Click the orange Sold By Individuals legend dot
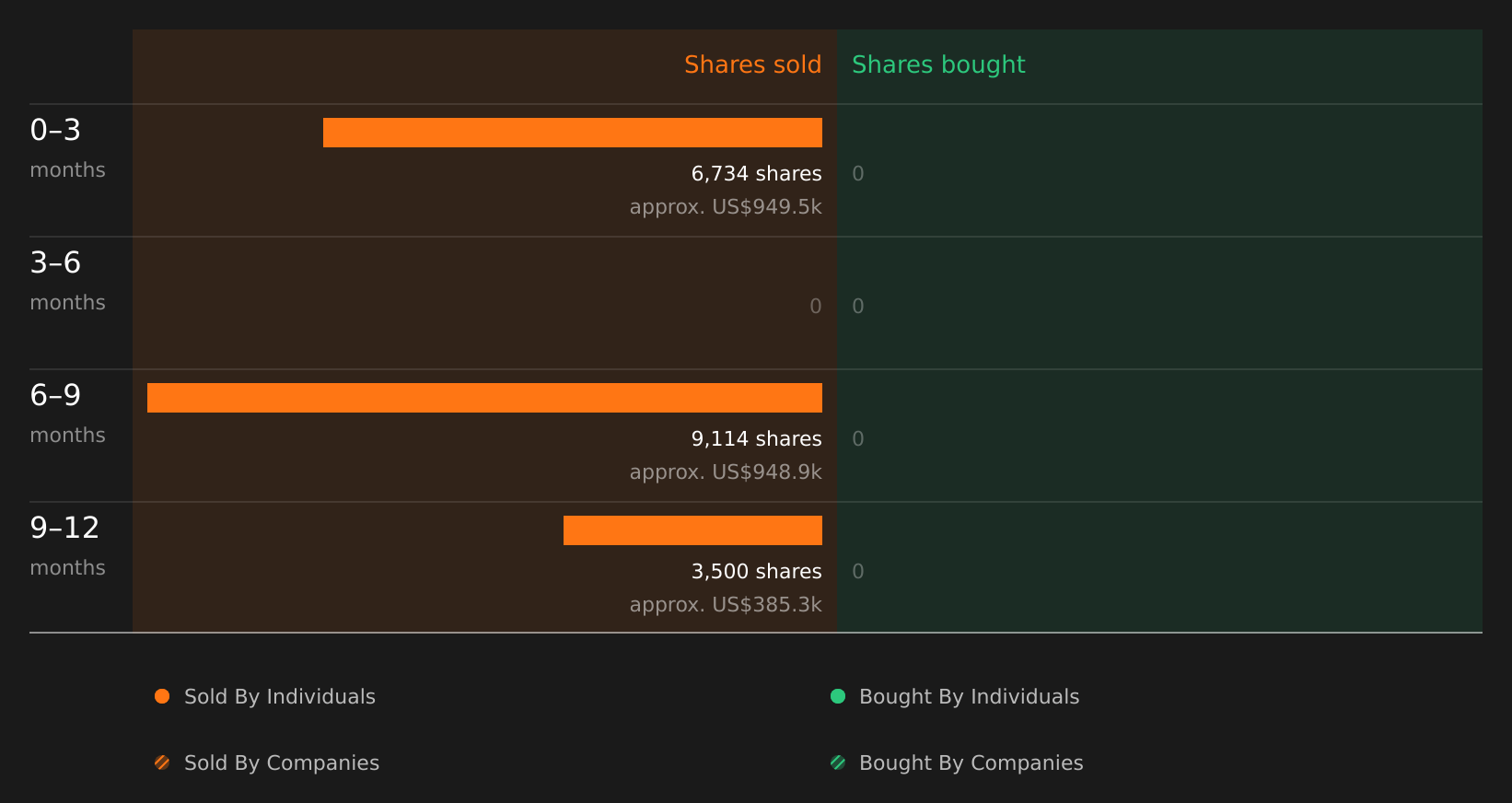This screenshot has height=803, width=1512. [162, 696]
